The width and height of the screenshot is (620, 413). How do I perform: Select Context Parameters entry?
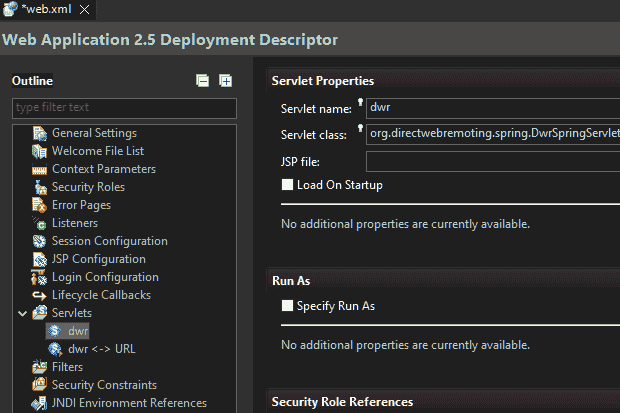coord(104,169)
